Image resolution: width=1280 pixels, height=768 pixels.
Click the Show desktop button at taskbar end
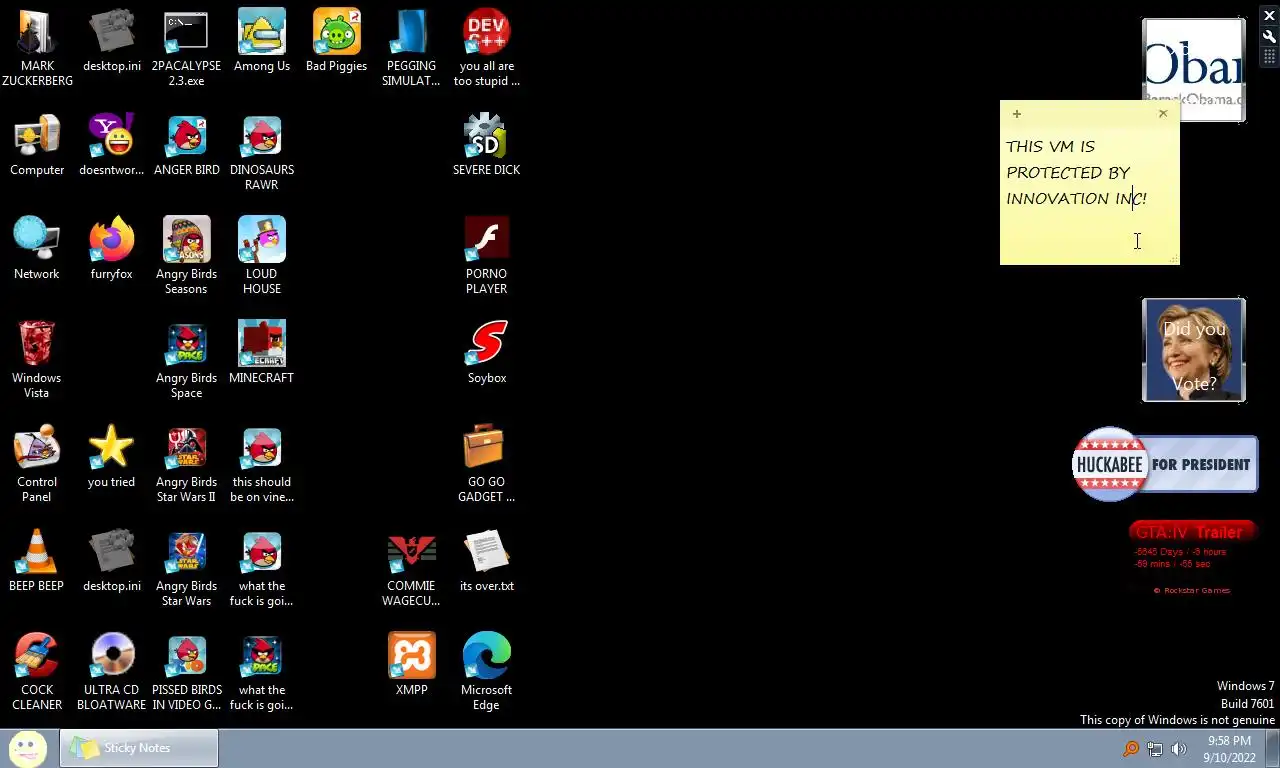pos(1272,748)
